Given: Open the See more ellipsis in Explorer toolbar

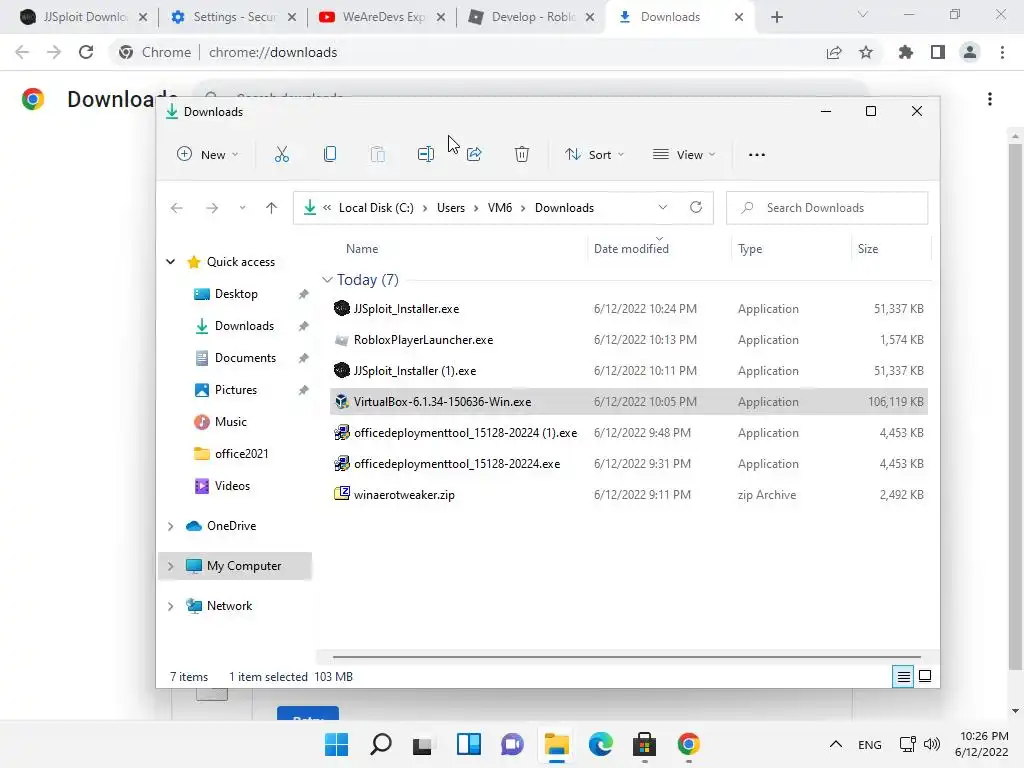Looking at the screenshot, I should coord(757,155).
